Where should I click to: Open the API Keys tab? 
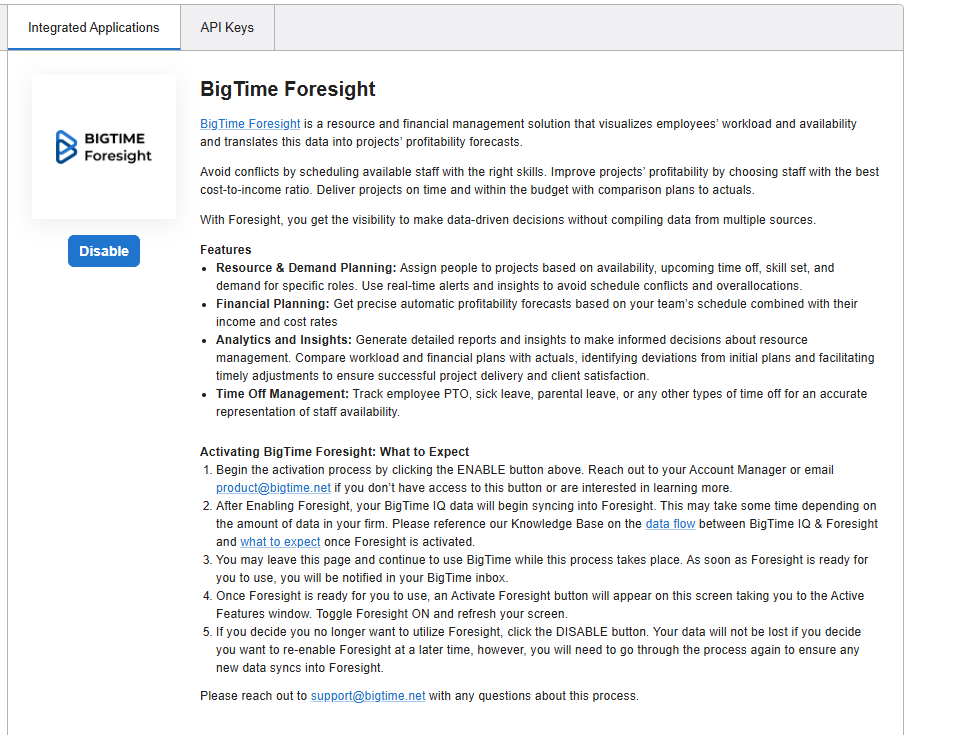click(x=227, y=28)
